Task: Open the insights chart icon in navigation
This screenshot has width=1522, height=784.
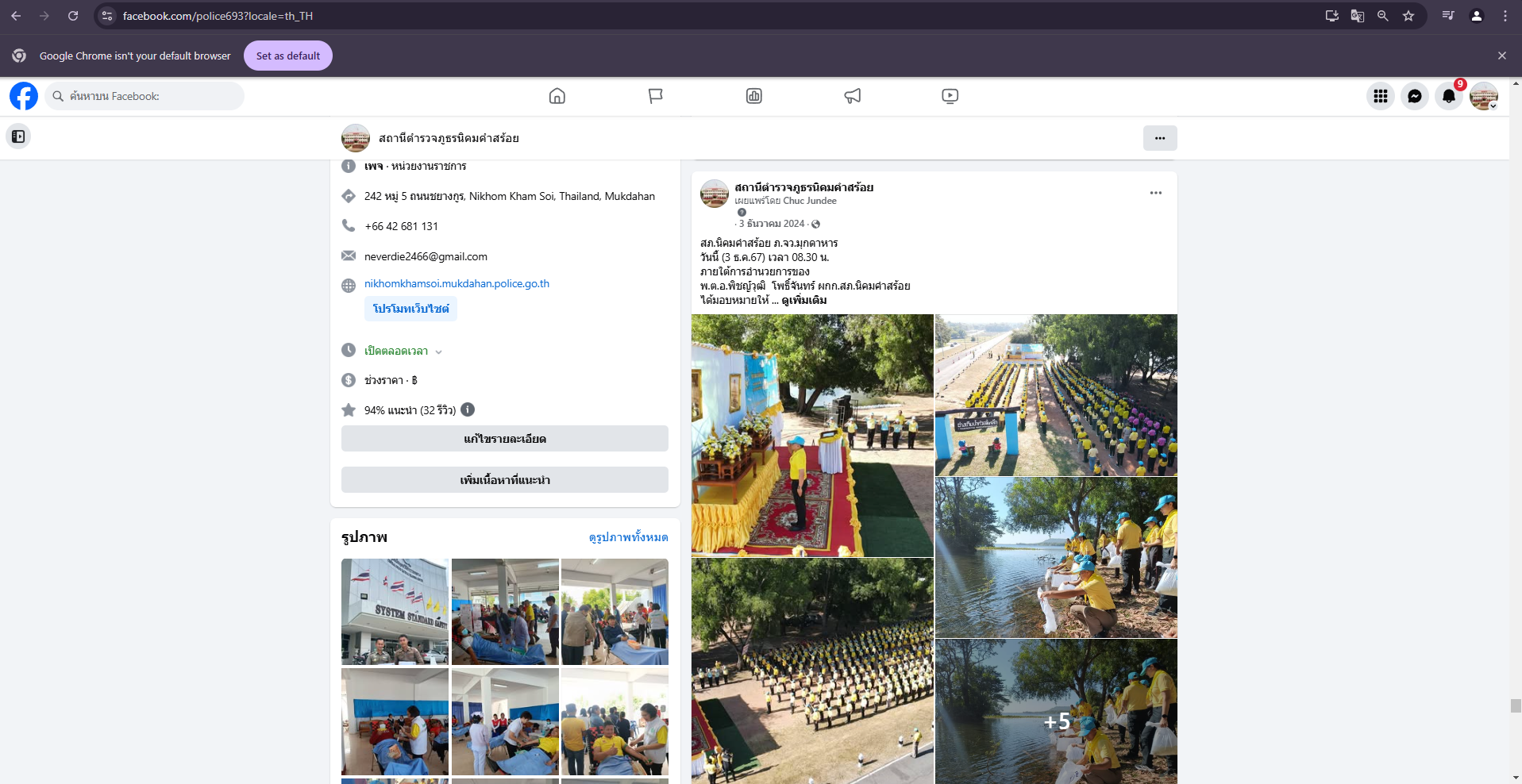Action: tap(753, 96)
